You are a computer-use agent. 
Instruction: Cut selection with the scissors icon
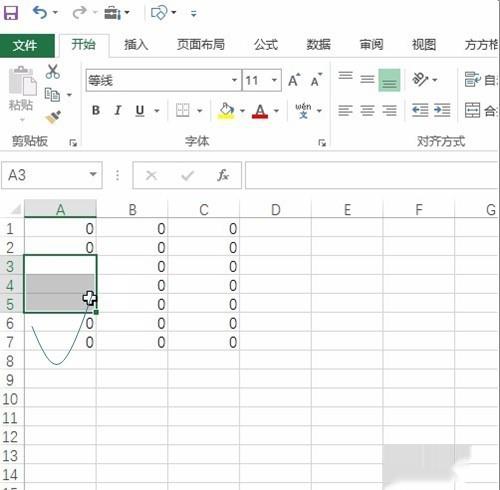click(53, 71)
